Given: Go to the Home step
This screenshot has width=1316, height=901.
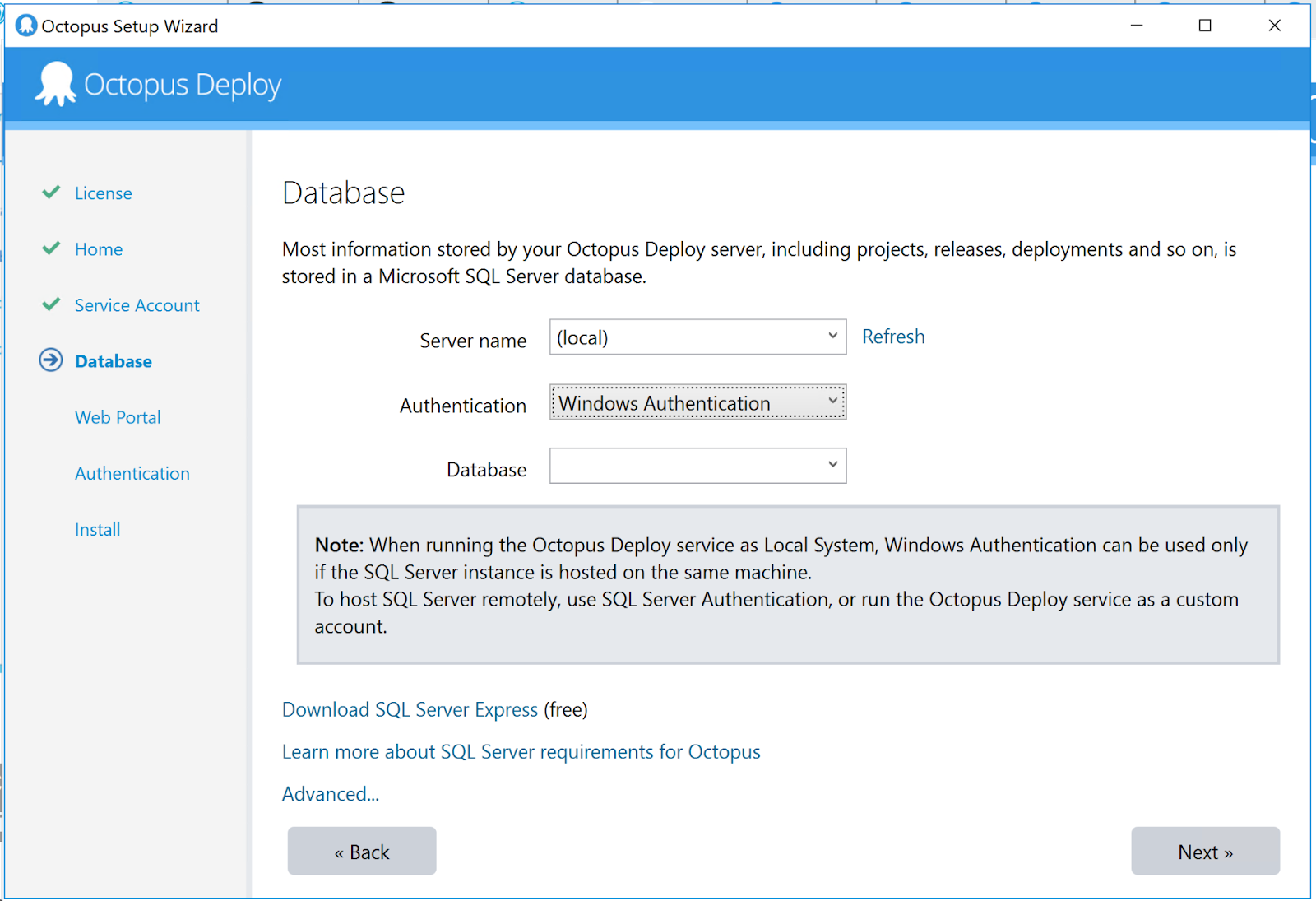Looking at the screenshot, I should tap(99, 249).
